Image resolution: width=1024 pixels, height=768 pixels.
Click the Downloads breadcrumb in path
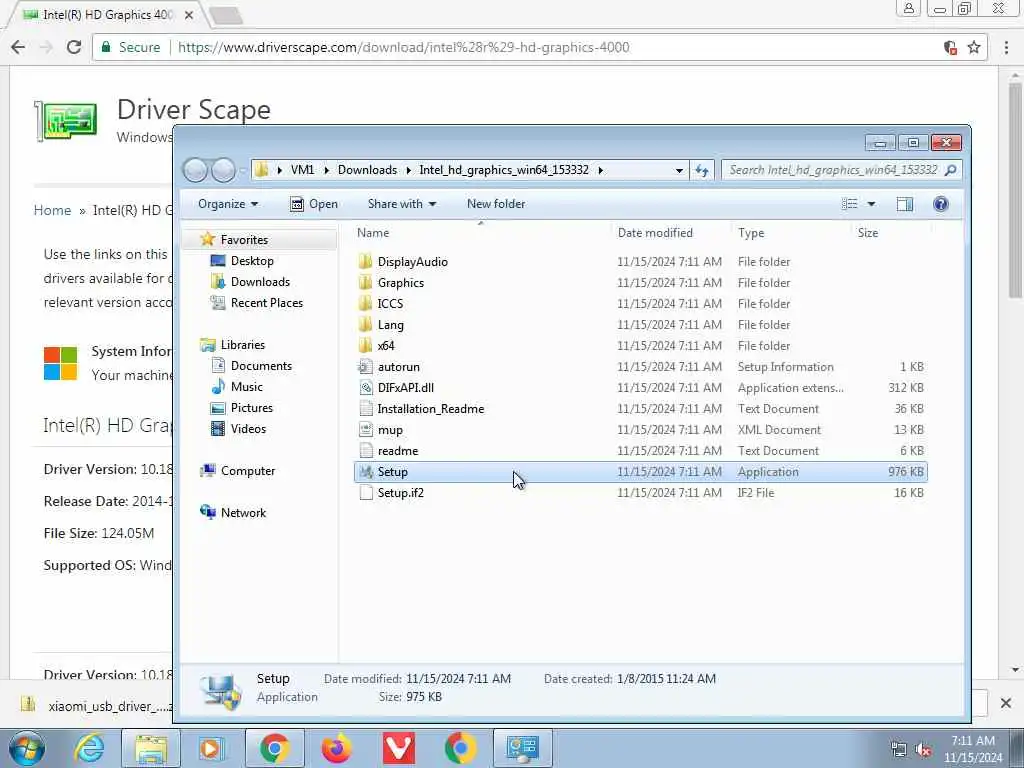(367, 170)
